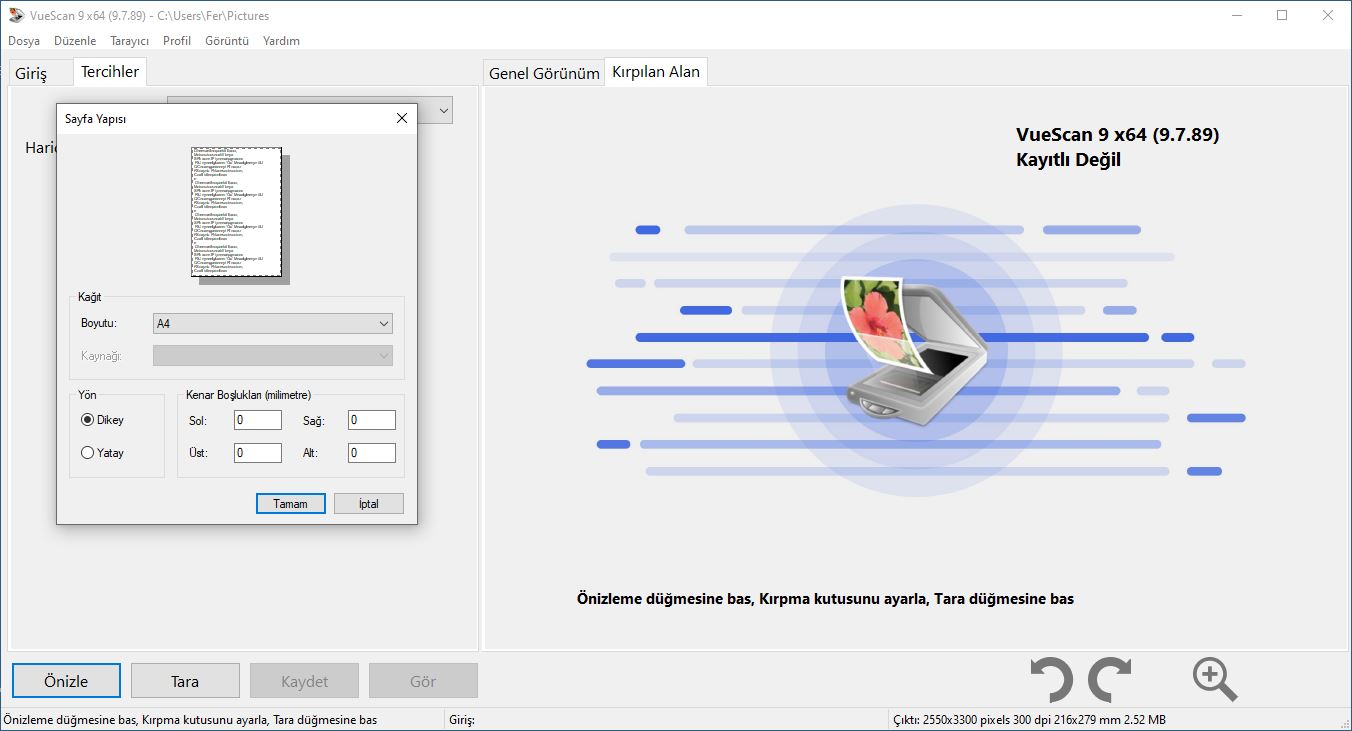Open the Dosya menu

(24, 41)
